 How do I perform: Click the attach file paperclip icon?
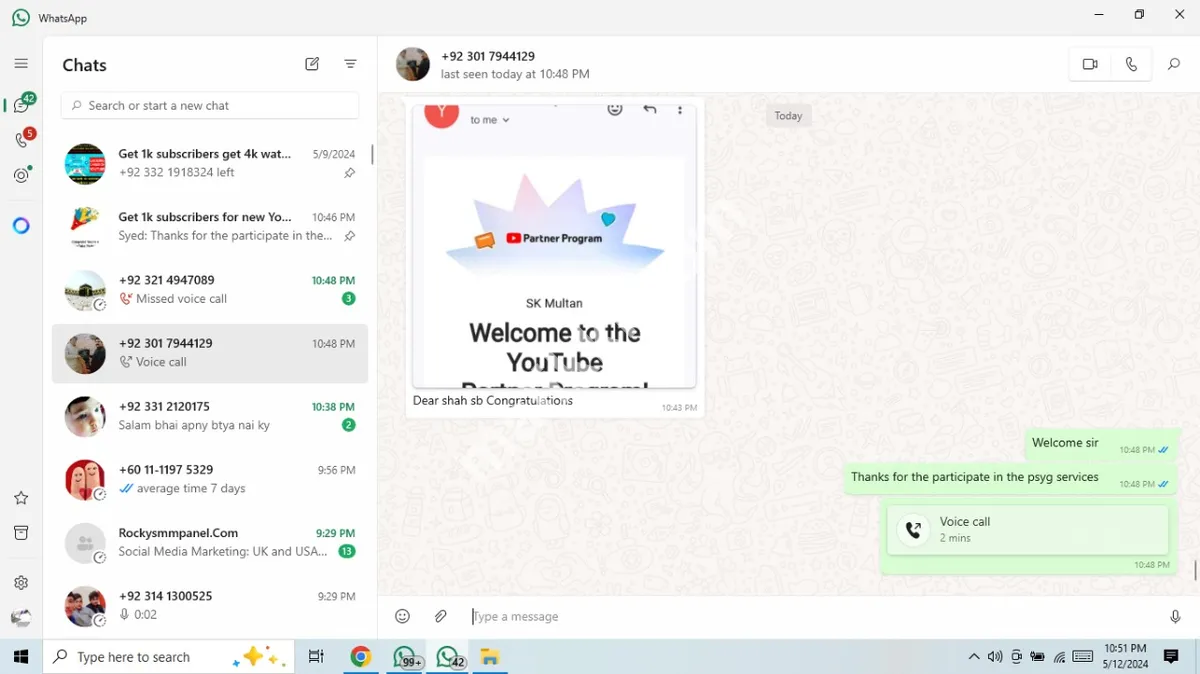(440, 616)
